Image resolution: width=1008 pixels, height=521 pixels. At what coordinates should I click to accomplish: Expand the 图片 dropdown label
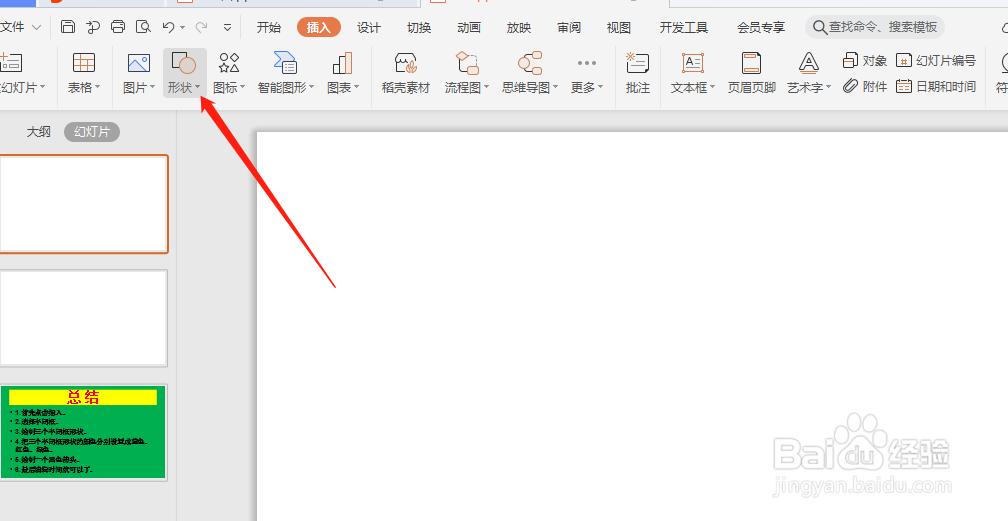pyautogui.click(x=139, y=87)
